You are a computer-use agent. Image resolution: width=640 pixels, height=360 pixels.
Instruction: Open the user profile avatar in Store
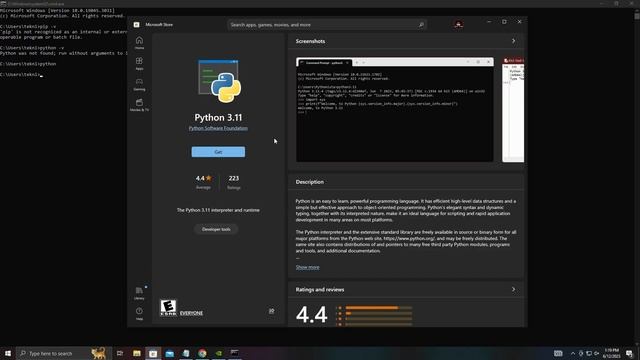click(x=458, y=24)
